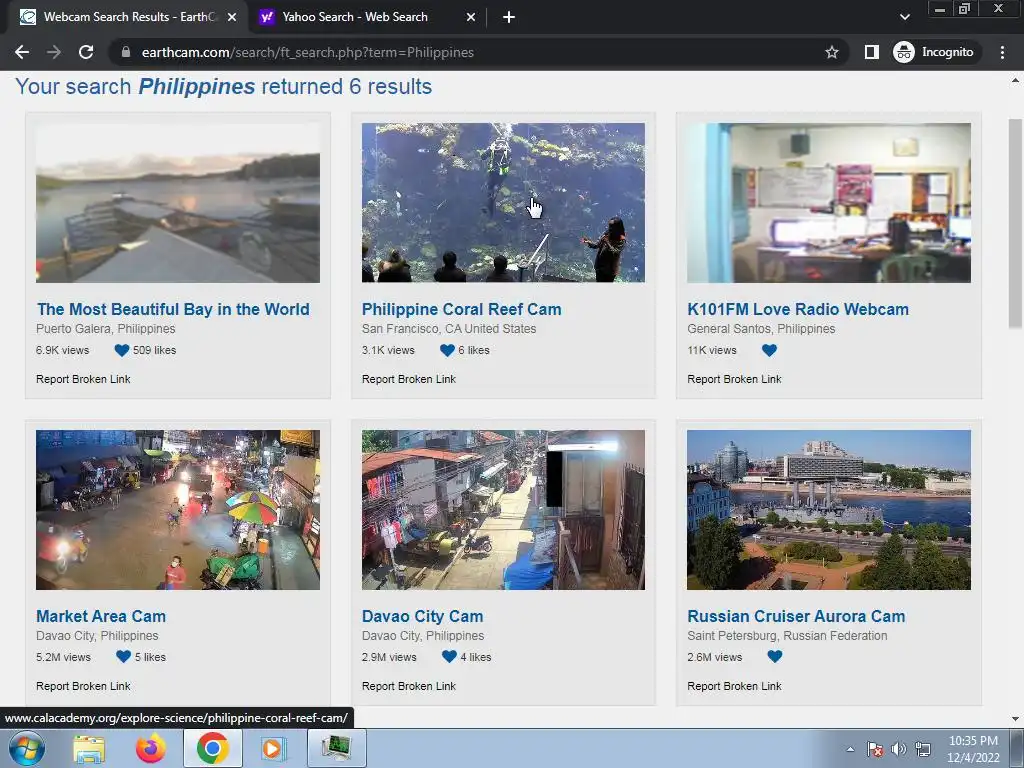Open the Davao City Cam title link
The height and width of the screenshot is (768, 1024).
[423, 616]
